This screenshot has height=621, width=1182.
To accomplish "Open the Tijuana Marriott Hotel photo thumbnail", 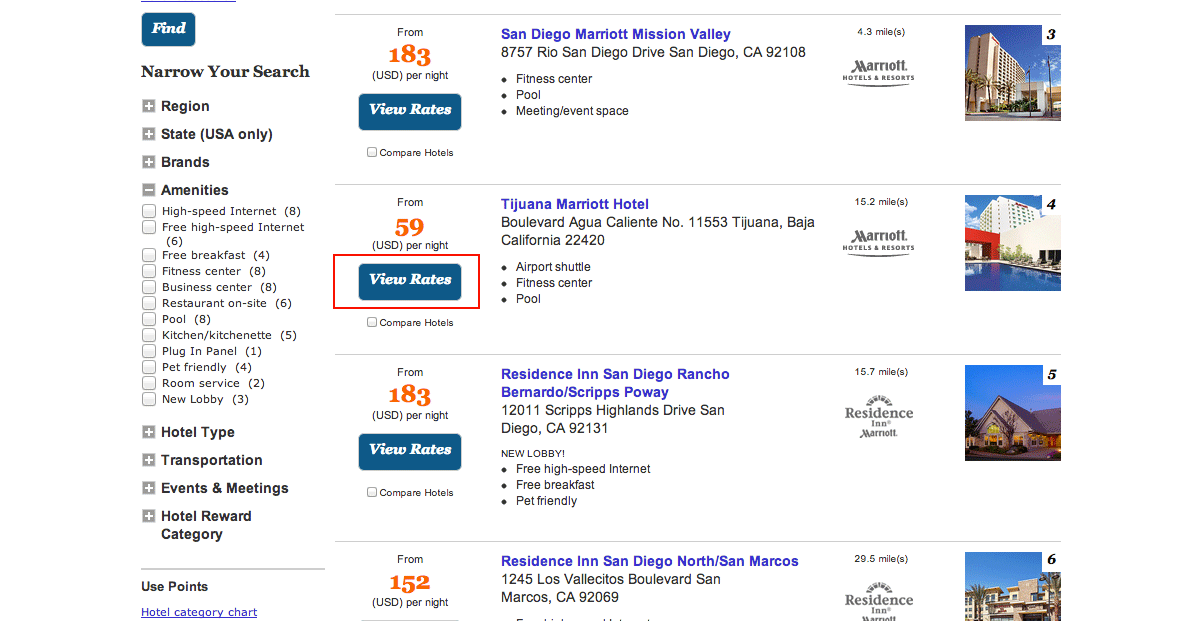I will (x=1012, y=243).
